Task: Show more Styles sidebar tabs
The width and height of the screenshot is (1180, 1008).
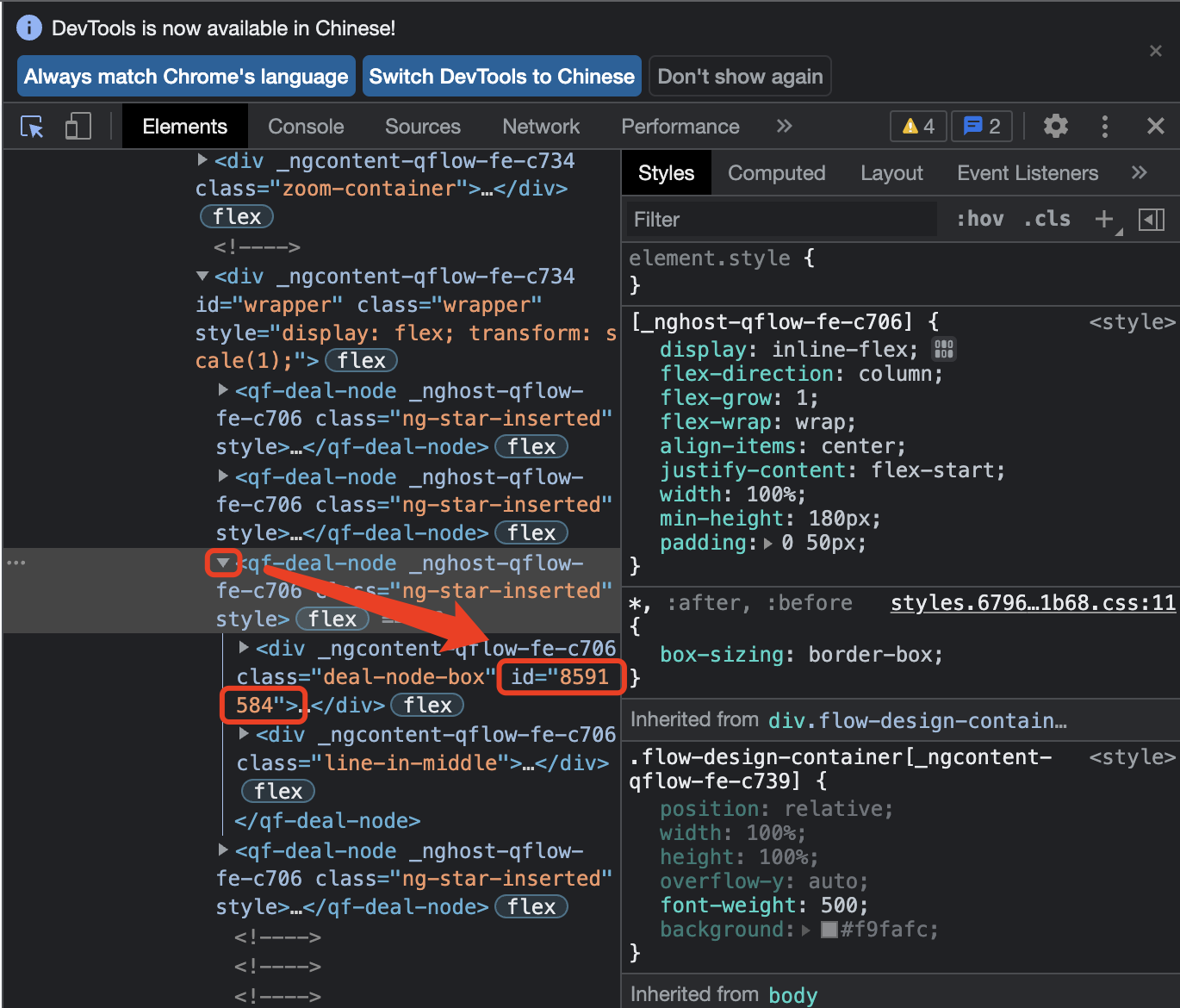Action: pos(1140,173)
